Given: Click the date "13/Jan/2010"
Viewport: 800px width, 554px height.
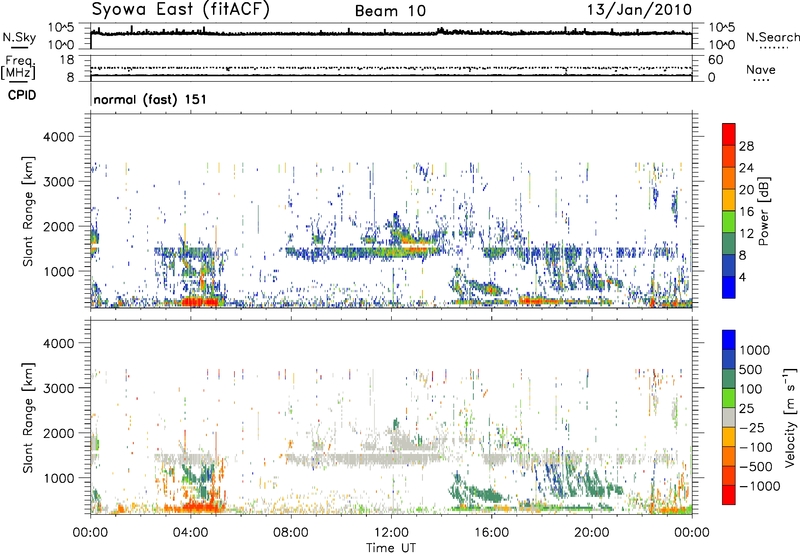Looking at the screenshot, I should (639, 9).
